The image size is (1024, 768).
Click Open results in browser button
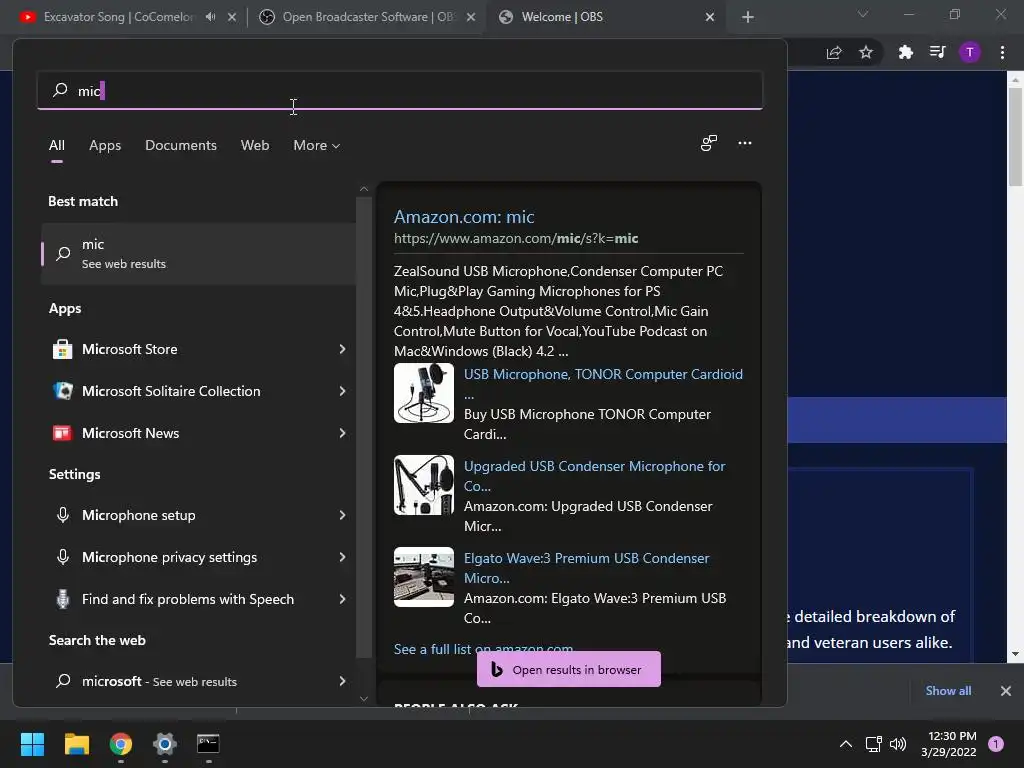point(569,669)
